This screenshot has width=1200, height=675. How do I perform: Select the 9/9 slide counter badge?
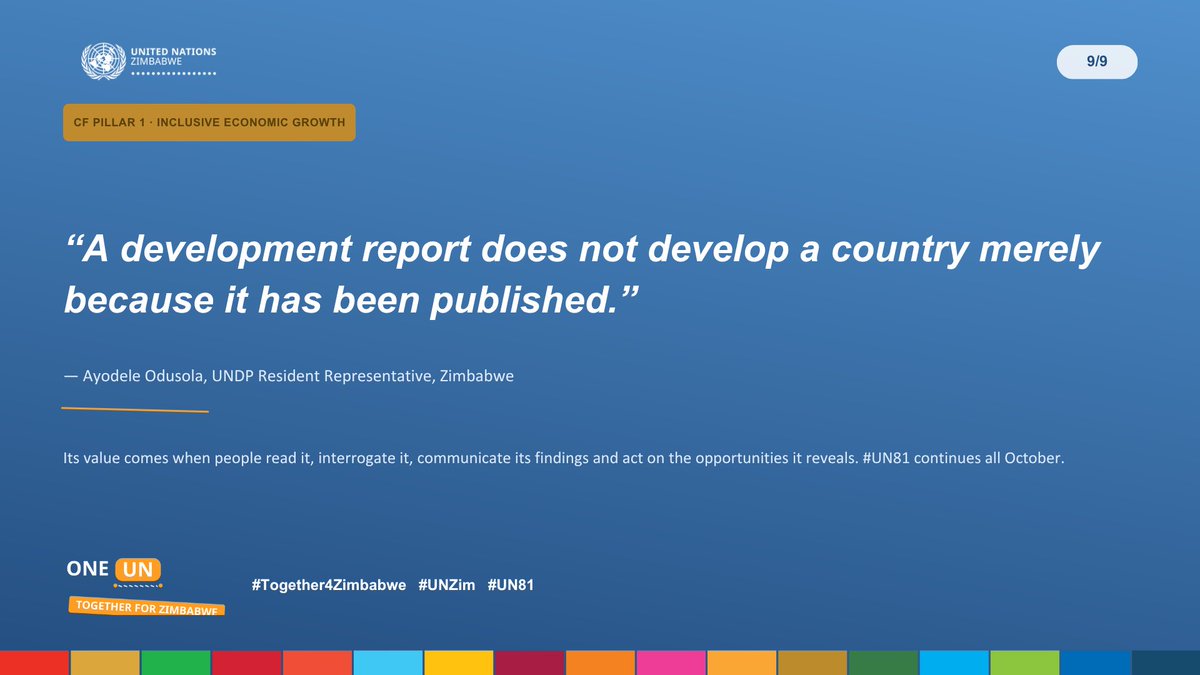(1097, 62)
